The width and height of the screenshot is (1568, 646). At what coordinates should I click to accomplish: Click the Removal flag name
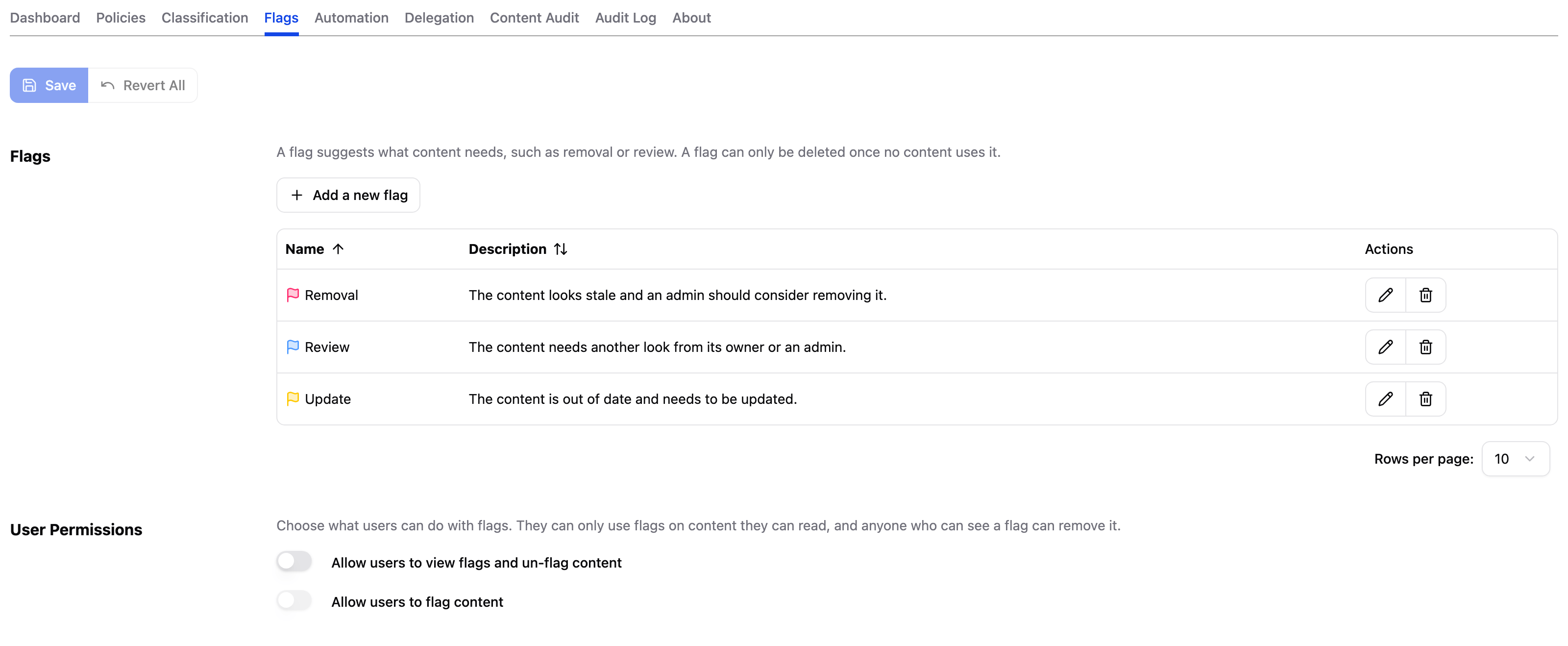tap(331, 295)
